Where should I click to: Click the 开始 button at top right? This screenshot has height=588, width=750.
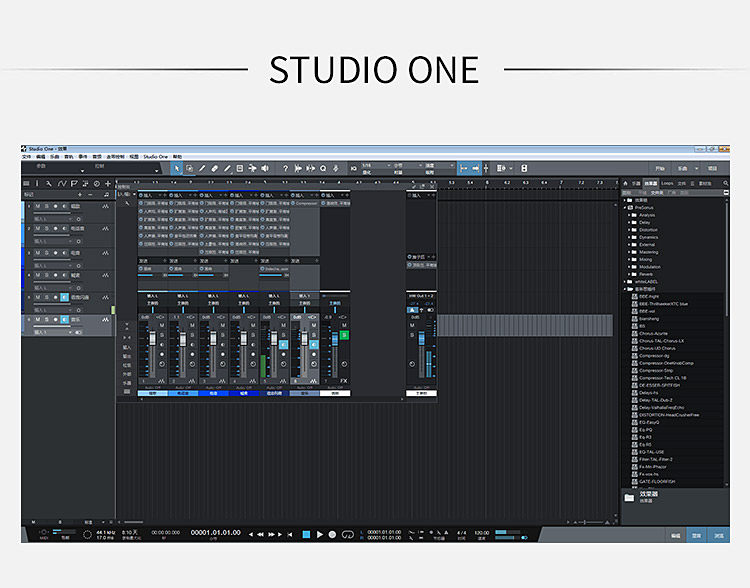tap(660, 168)
